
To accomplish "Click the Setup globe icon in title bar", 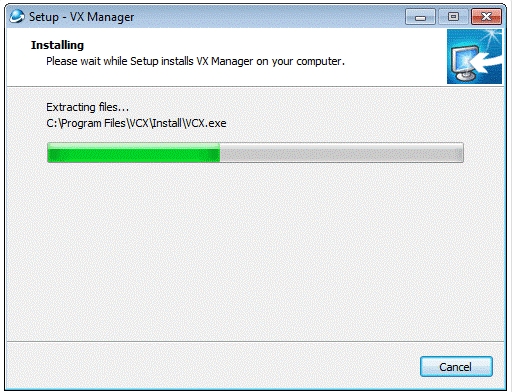I will pyautogui.click(x=17, y=16).
